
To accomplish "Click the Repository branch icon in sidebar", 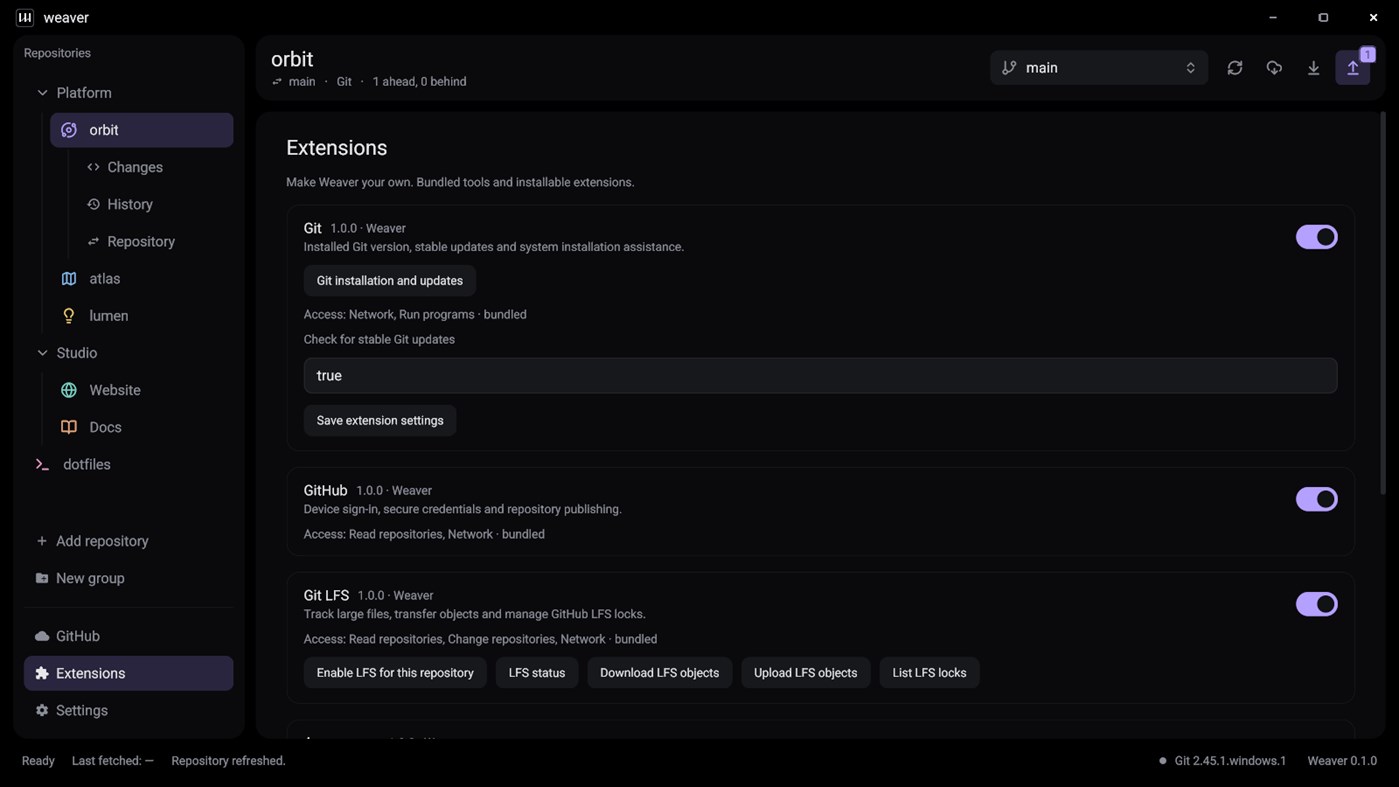I will [x=93, y=241].
